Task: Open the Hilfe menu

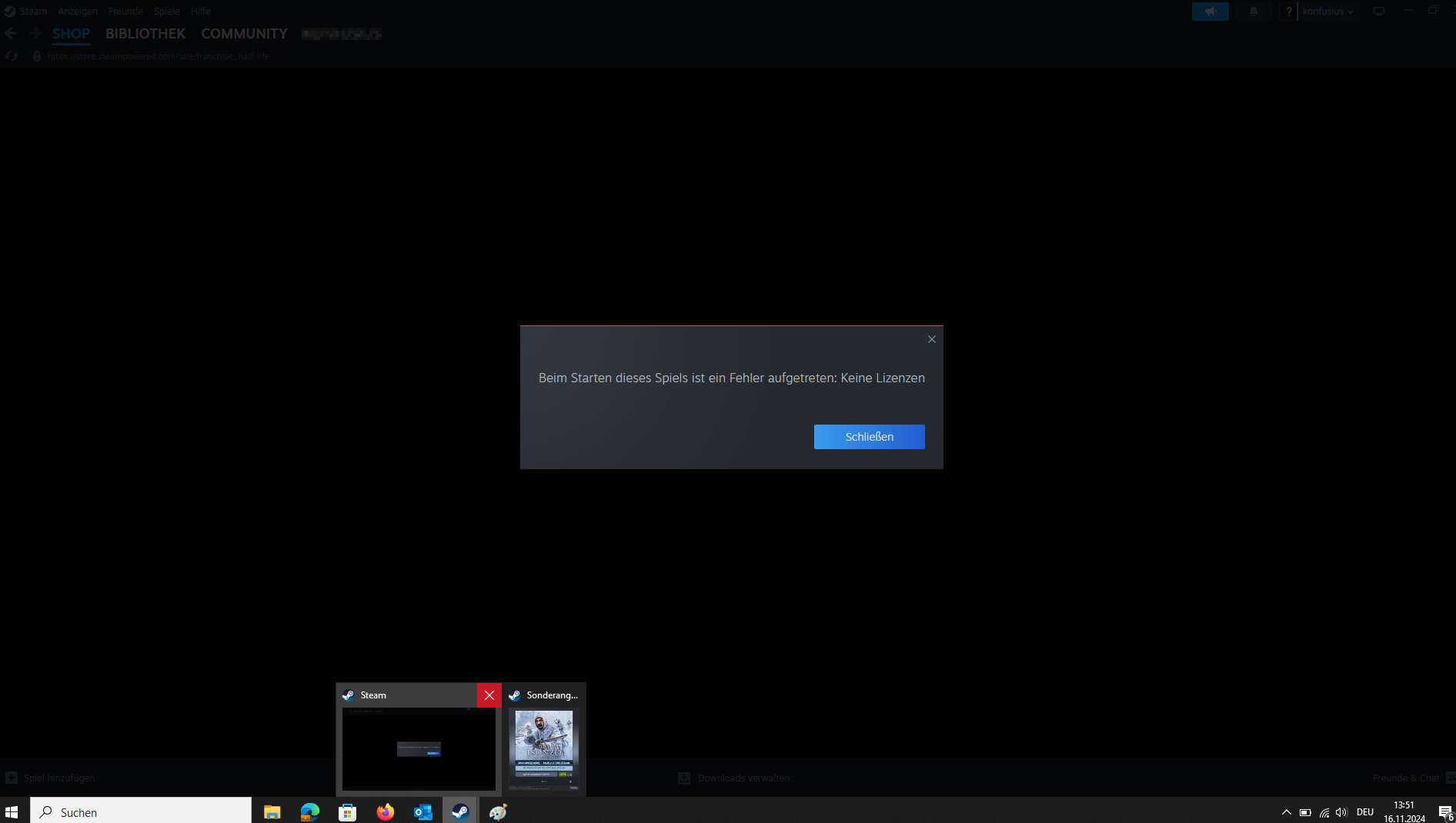Action: [201, 12]
